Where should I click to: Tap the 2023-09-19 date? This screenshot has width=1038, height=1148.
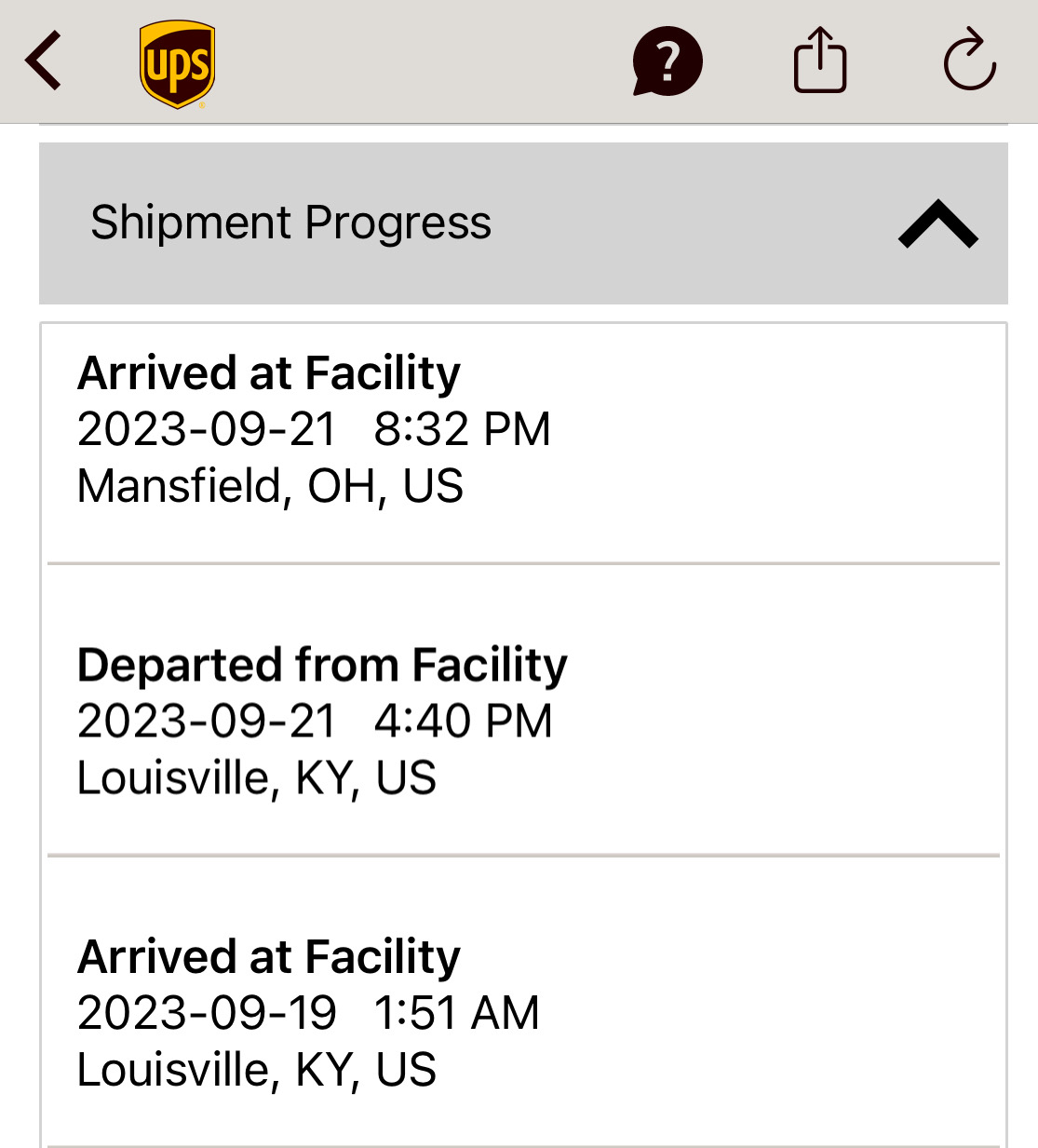tap(207, 1013)
